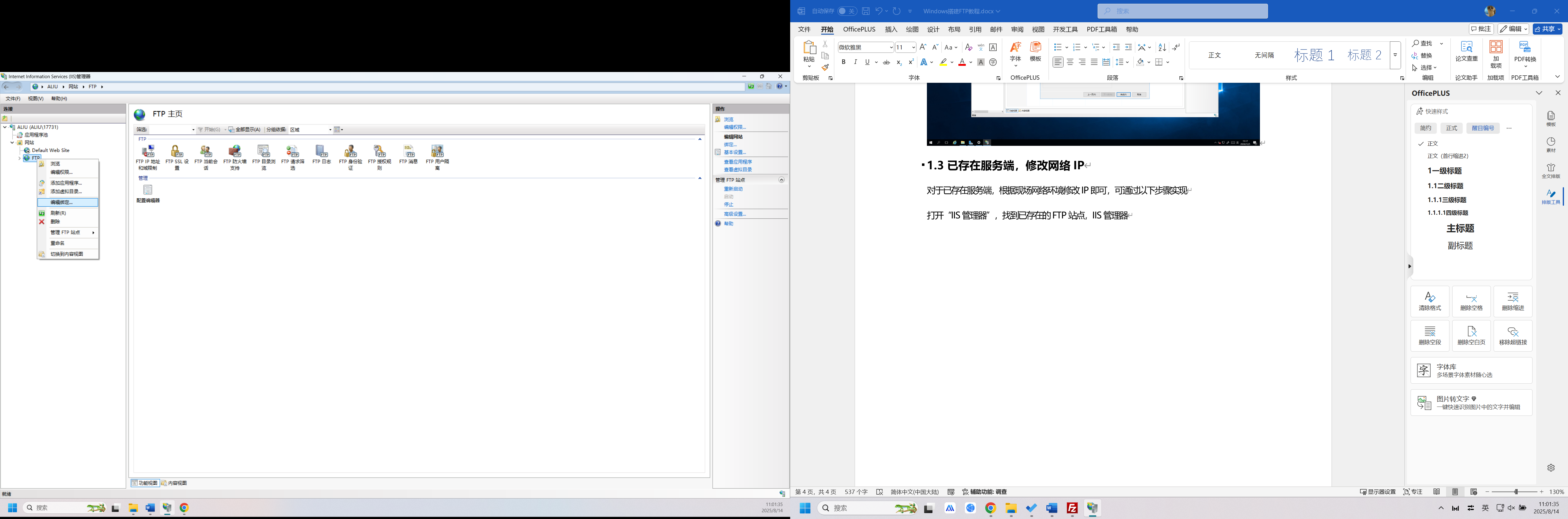
Task: Click Format Painter brush in Word clipboard group
Action: (x=825, y=67)
